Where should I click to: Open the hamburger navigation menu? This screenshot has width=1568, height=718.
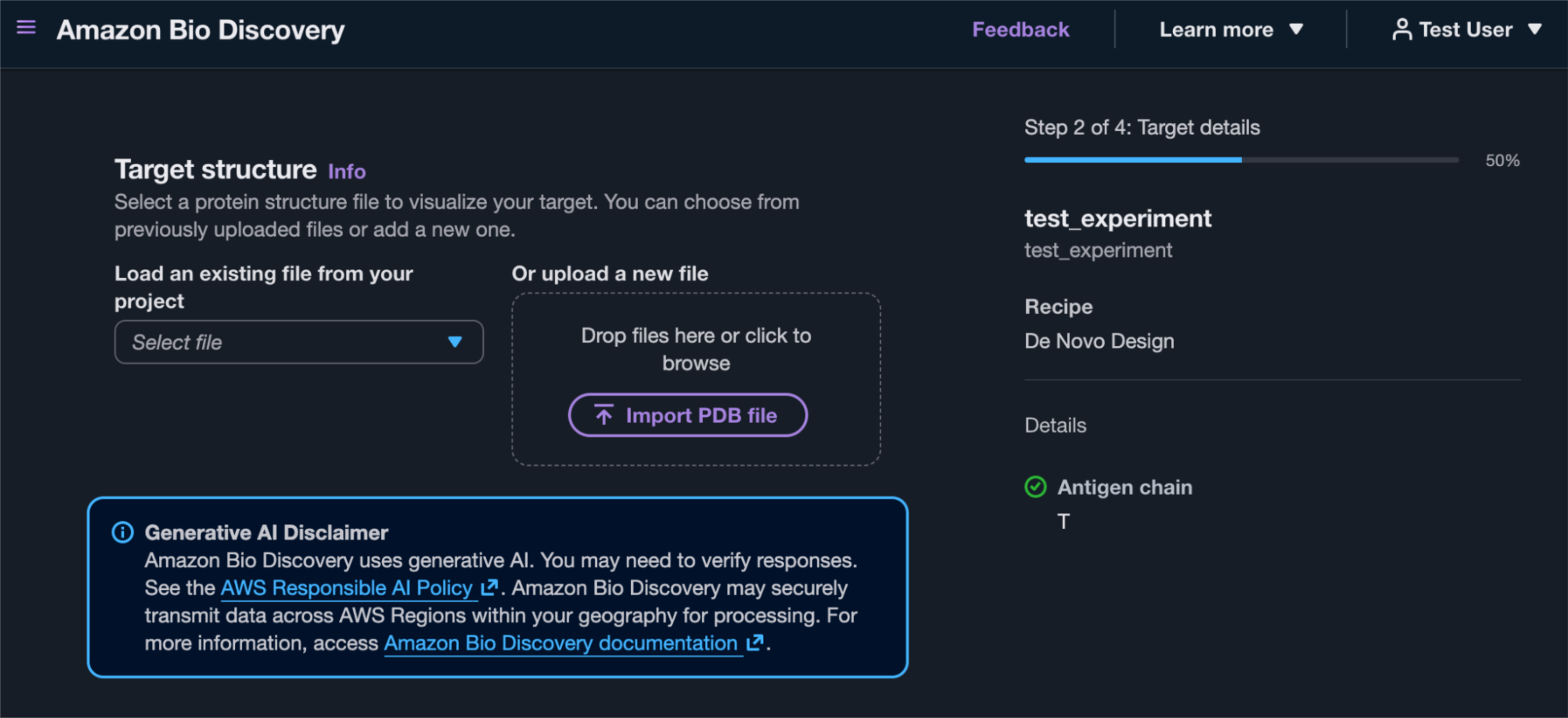26,27
